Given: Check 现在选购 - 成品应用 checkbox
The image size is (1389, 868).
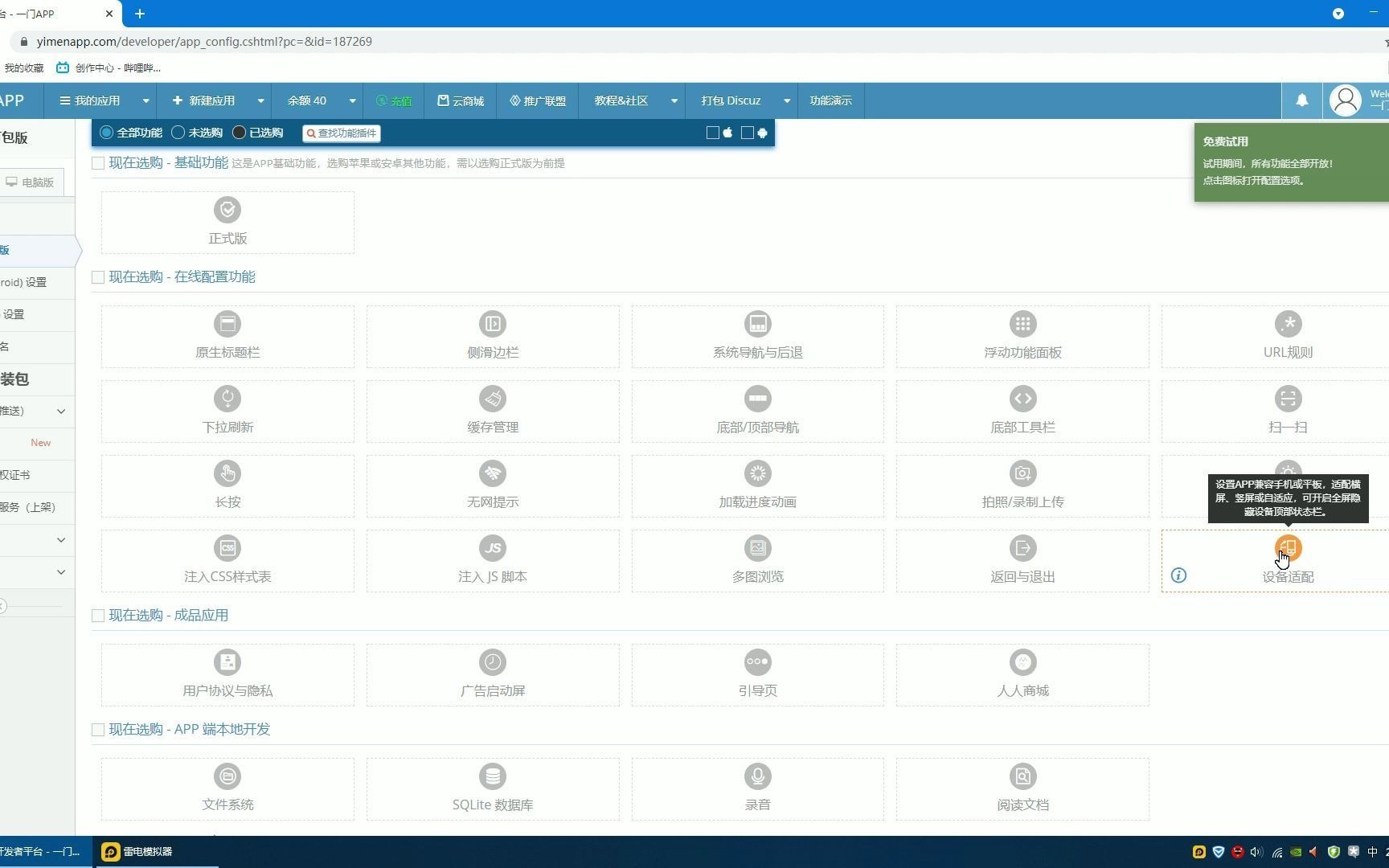Looking at the screenshot, I should [98, 616].
